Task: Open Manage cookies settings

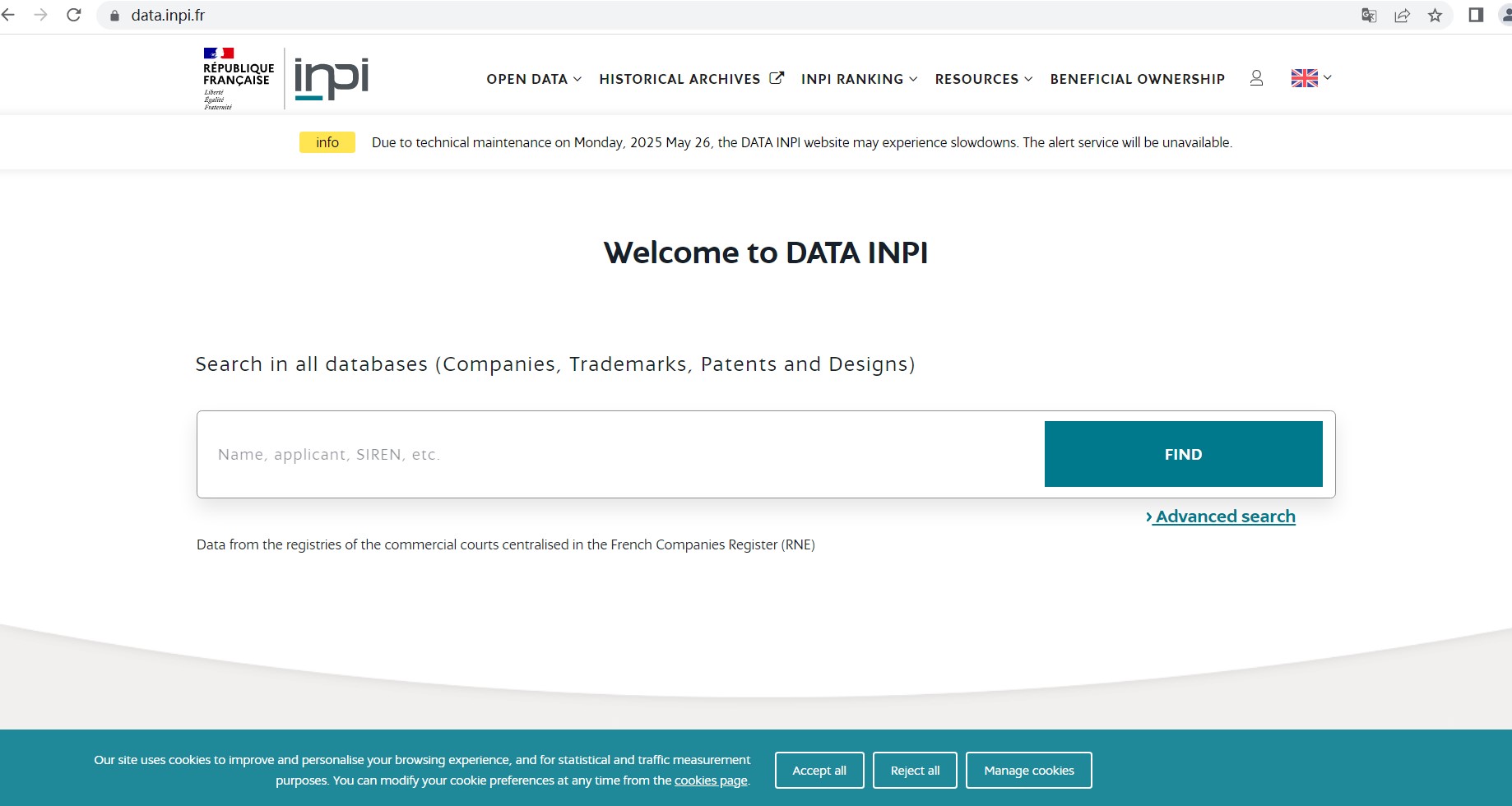Action: 1028,771
